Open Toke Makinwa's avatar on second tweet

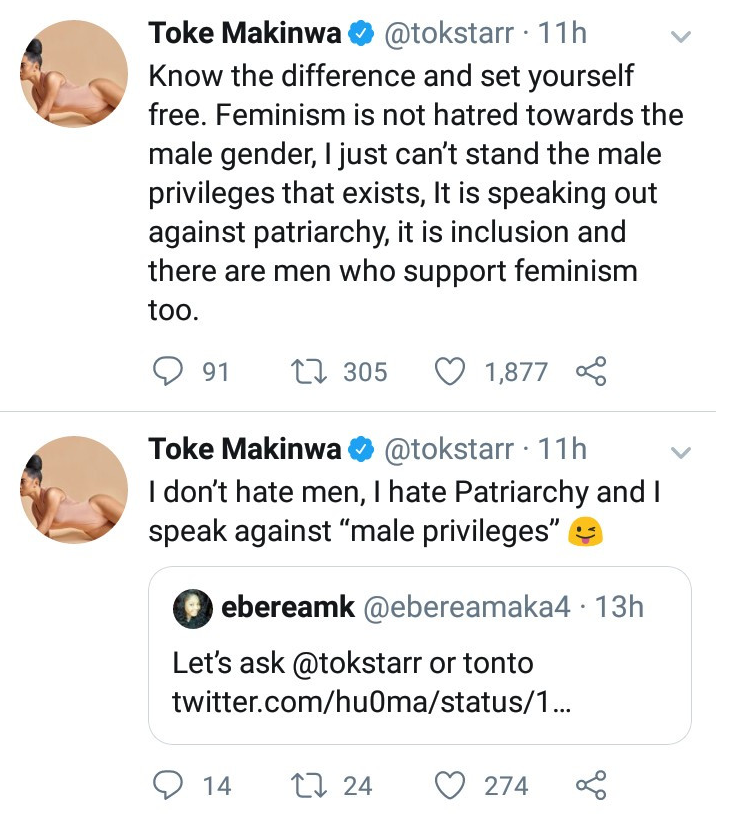[75, 488]
